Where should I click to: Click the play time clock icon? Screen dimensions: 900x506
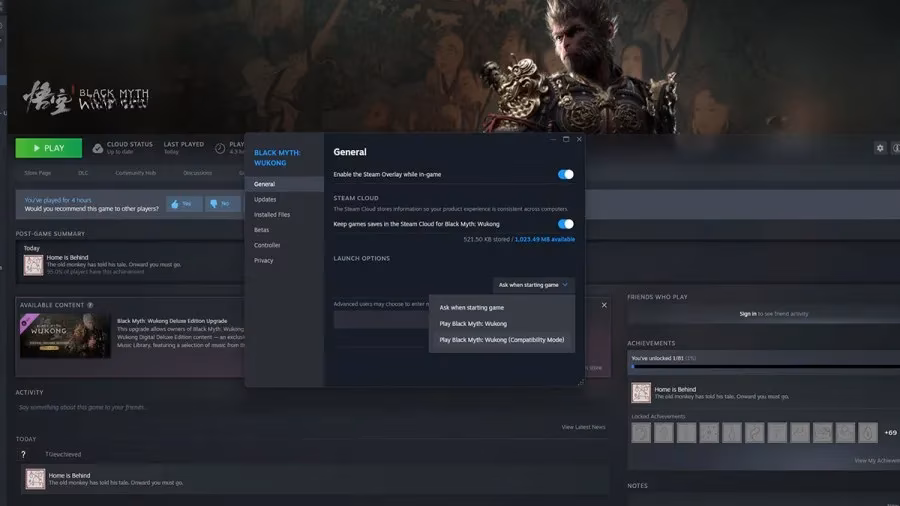220,149
